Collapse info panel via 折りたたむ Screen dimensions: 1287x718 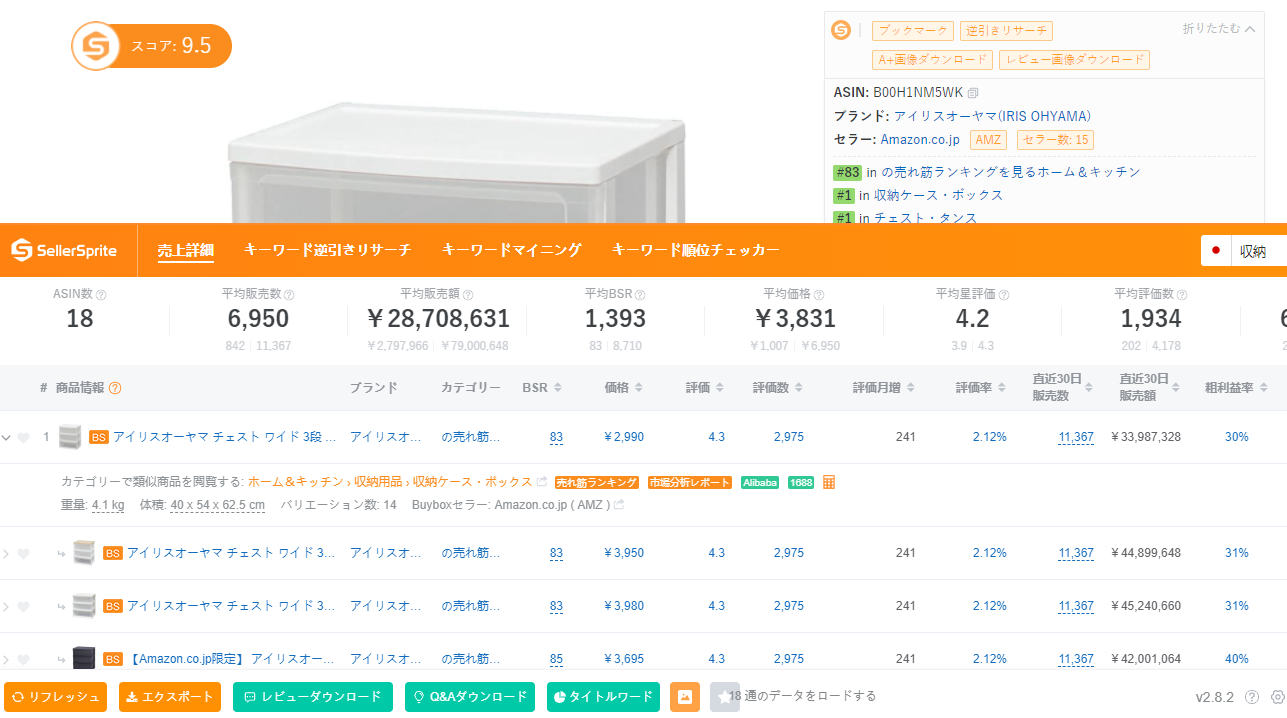point(1218,29)
